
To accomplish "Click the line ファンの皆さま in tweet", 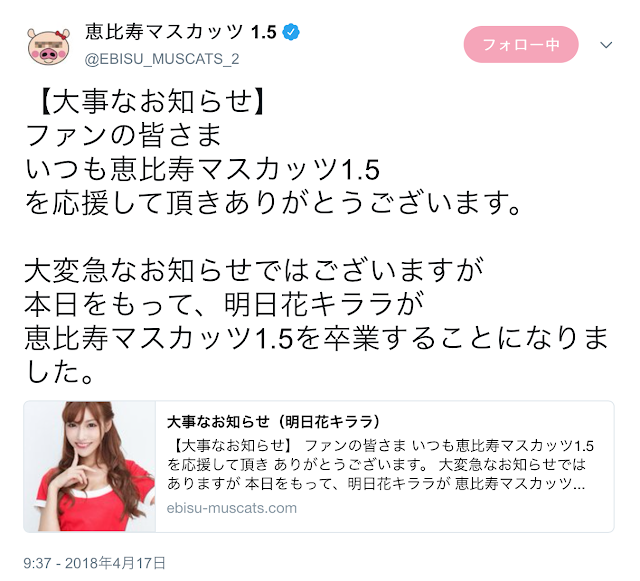I will [123, 135].
